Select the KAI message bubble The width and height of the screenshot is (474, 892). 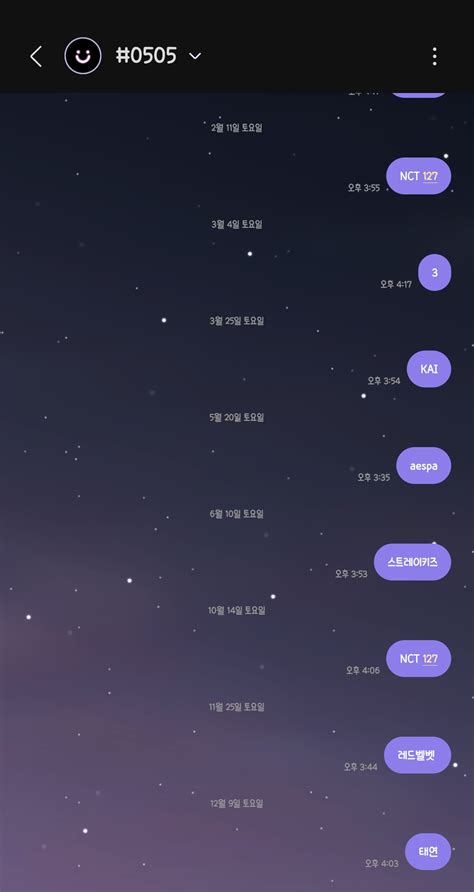[429, 369]
